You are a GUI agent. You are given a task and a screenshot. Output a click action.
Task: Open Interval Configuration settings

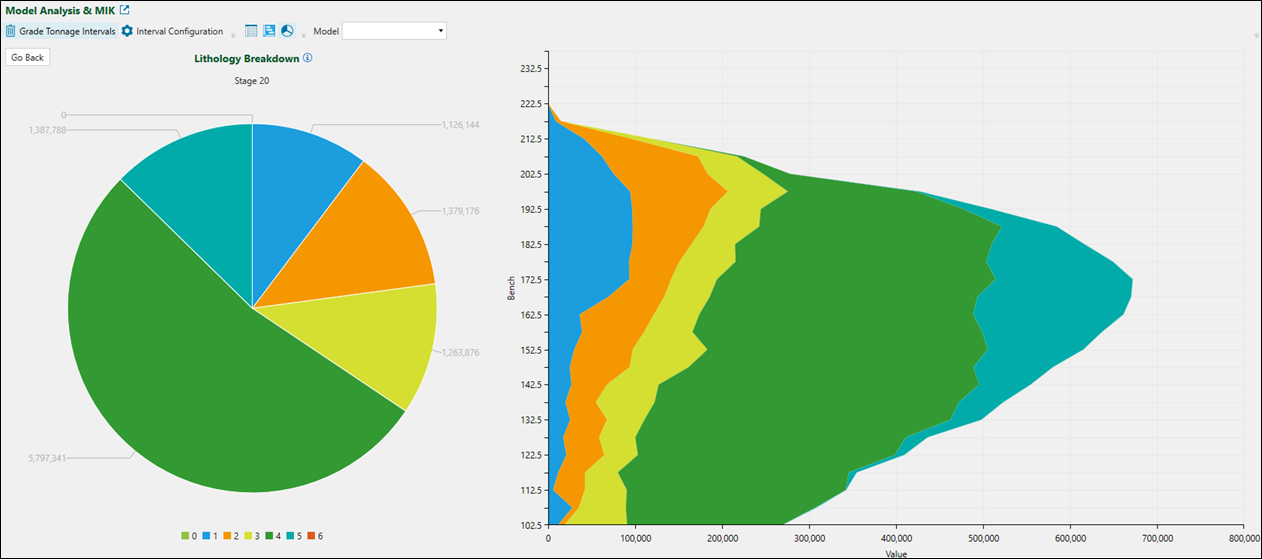tap(172, 31)
